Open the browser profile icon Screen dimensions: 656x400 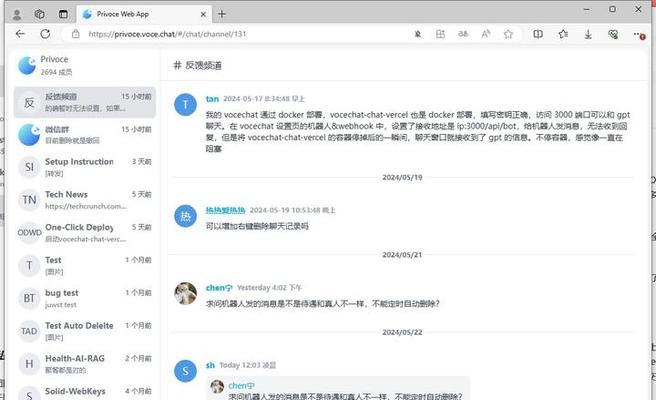tap(17, 15)
